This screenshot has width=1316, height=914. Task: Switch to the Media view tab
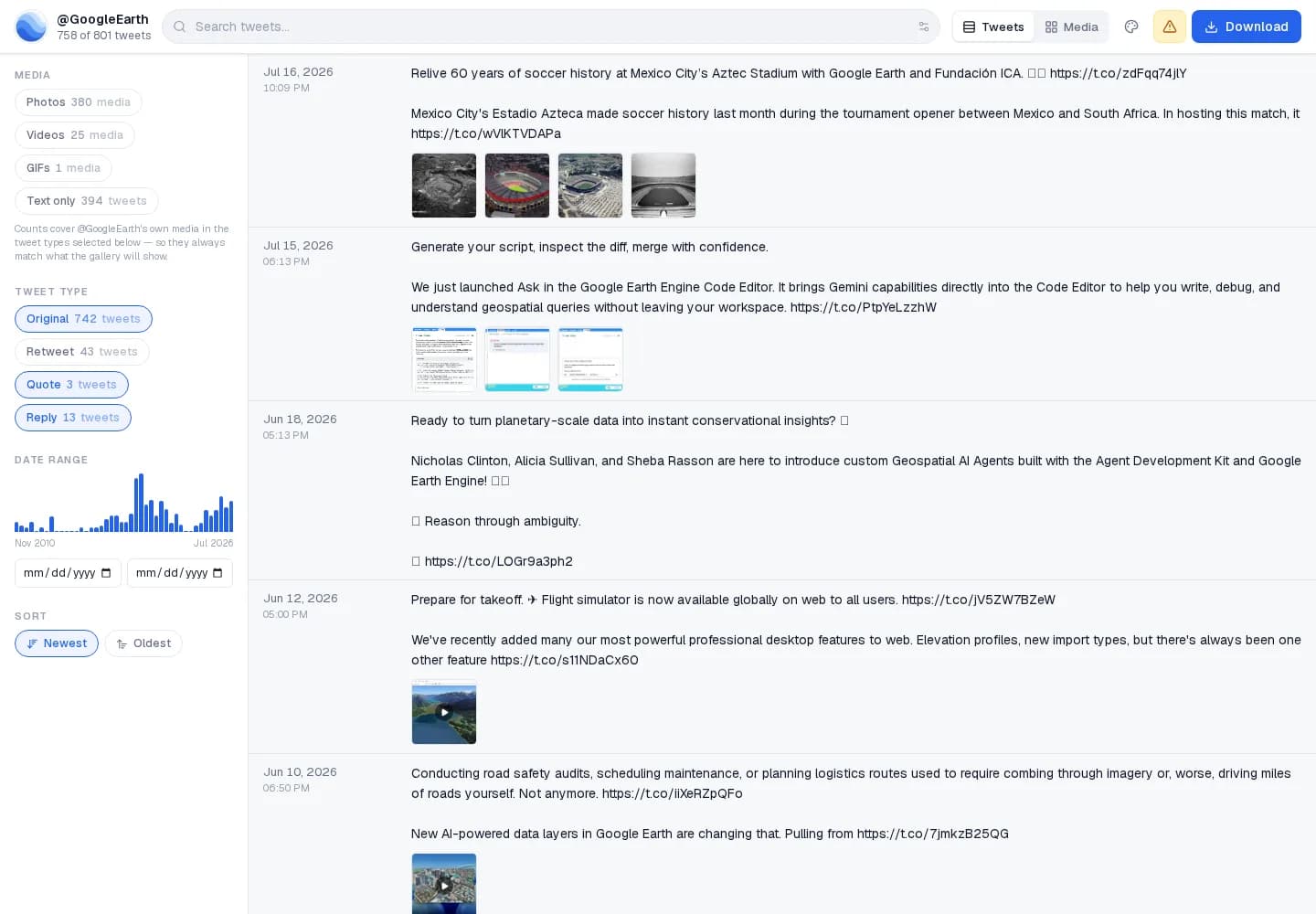1072,27
